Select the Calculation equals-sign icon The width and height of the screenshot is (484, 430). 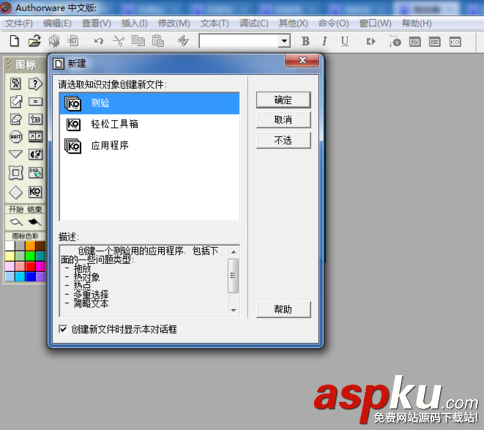pos(35,101)
